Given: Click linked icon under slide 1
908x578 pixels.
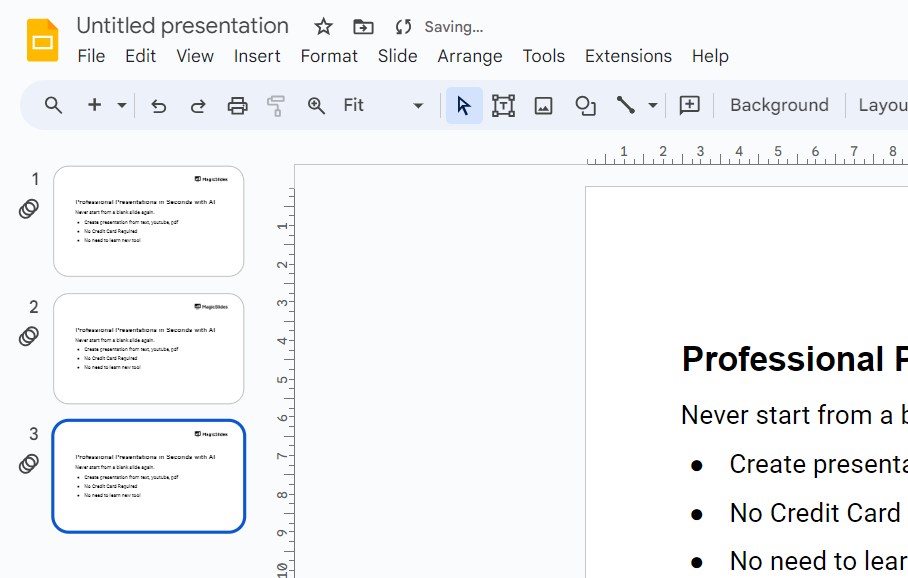Looking at the screenshot, I should pyautogui.click(x=30, y=209).
